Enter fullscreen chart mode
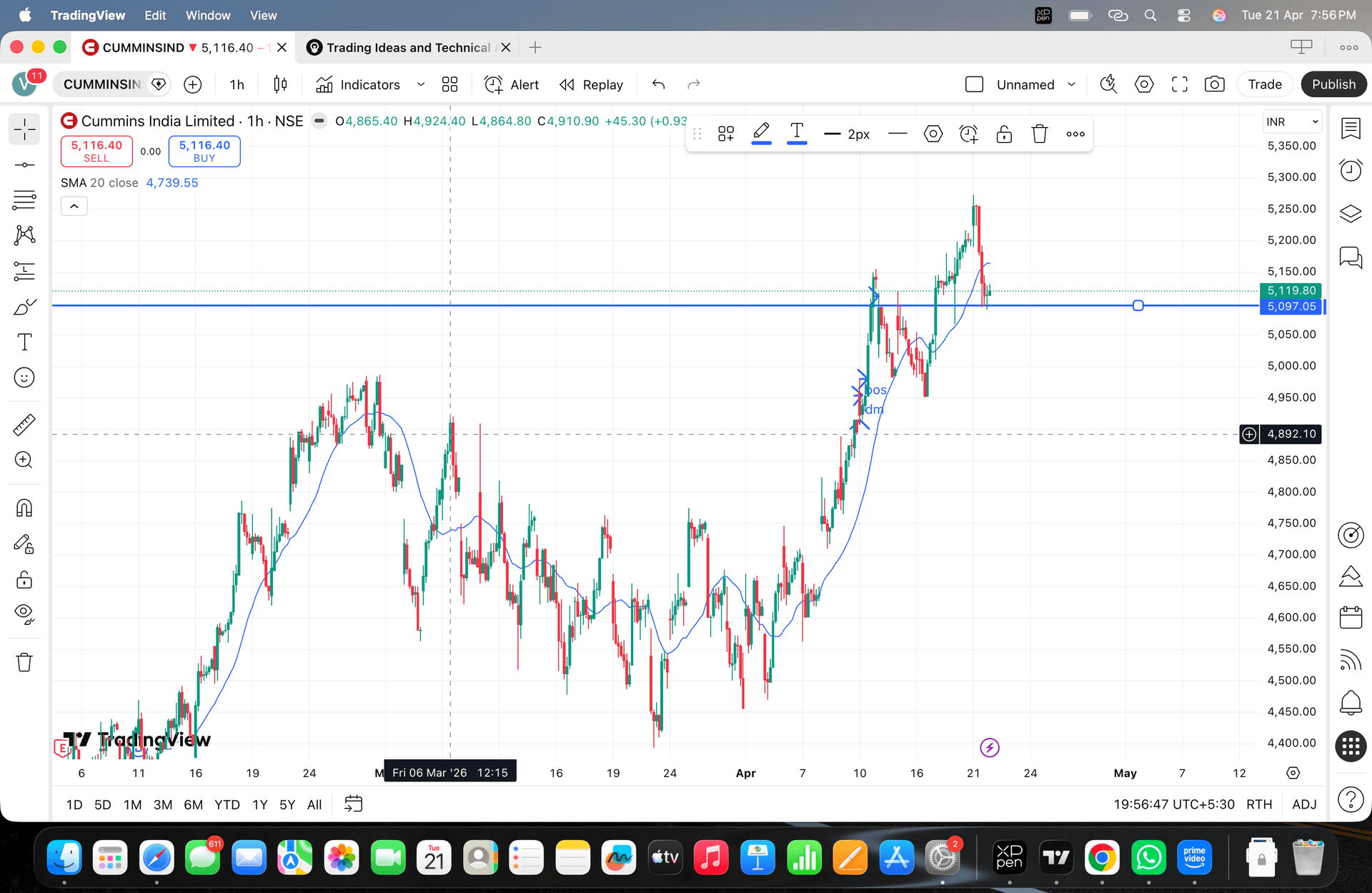Screen dimensions: 1372x893 pyautogui.click(x=1180, y=84)
